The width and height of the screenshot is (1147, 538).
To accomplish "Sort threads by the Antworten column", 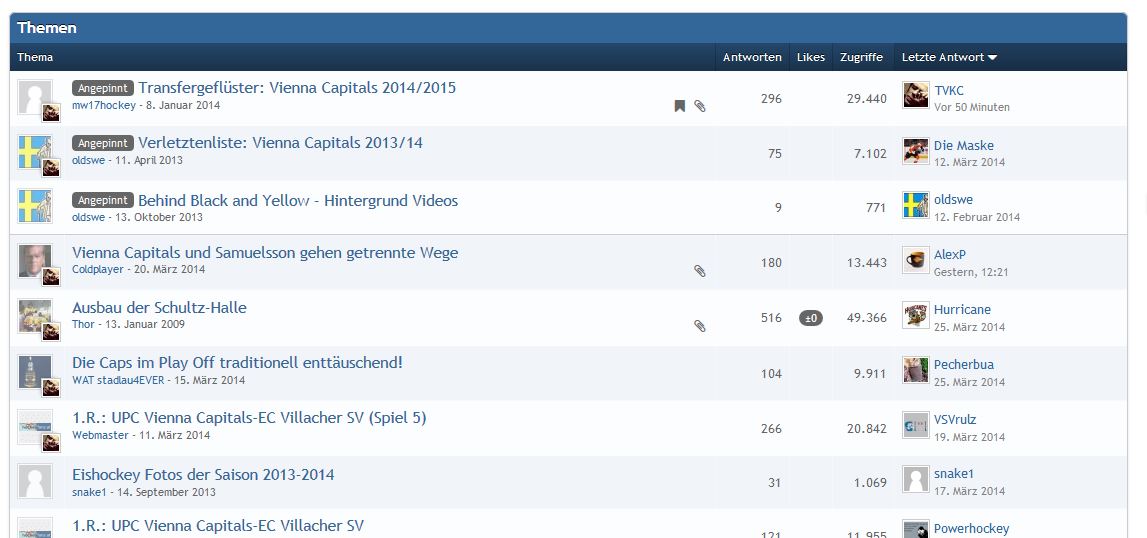I will pos(752,58).
